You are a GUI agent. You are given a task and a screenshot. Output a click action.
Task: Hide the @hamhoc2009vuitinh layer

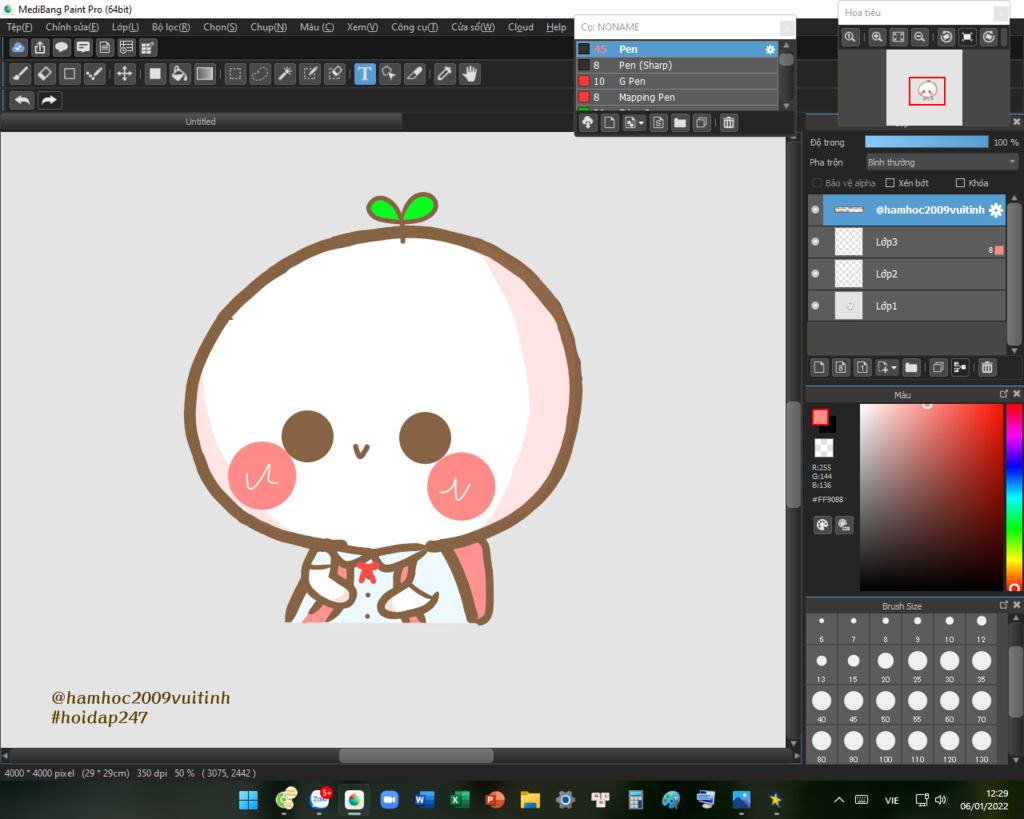pos(815,210)
